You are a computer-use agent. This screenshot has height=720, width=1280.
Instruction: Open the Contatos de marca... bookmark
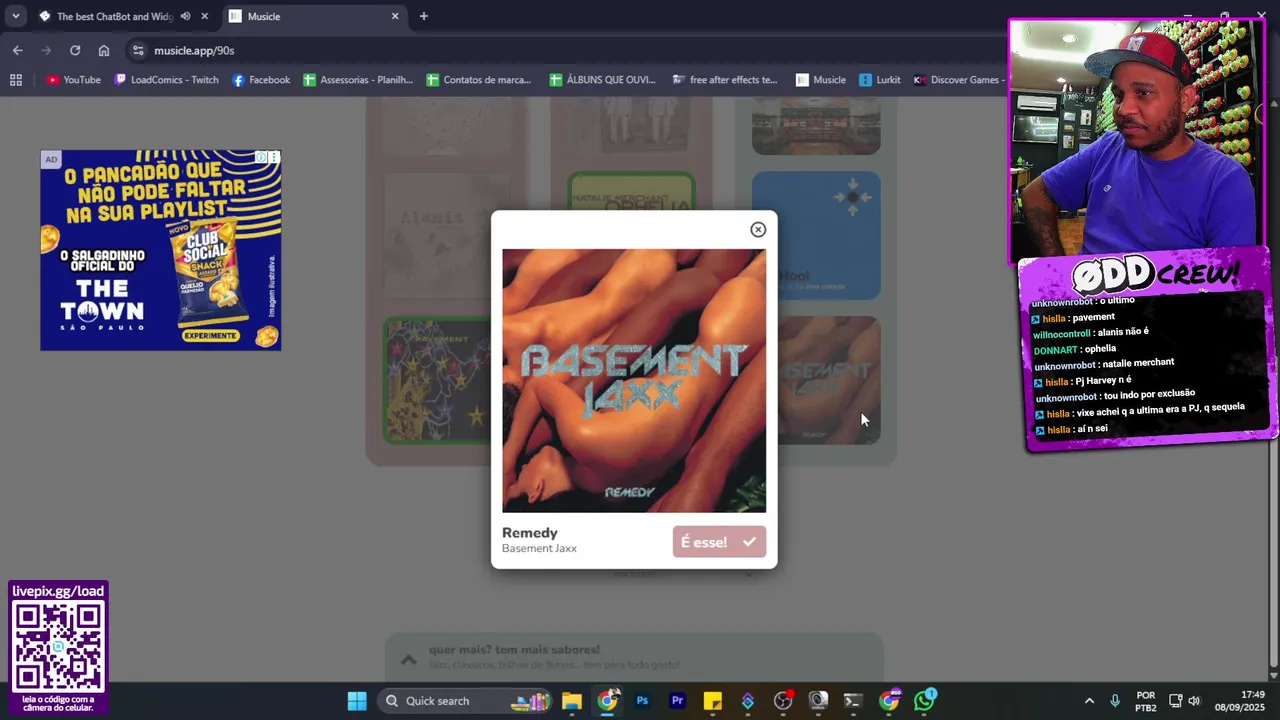click(479, 80)
